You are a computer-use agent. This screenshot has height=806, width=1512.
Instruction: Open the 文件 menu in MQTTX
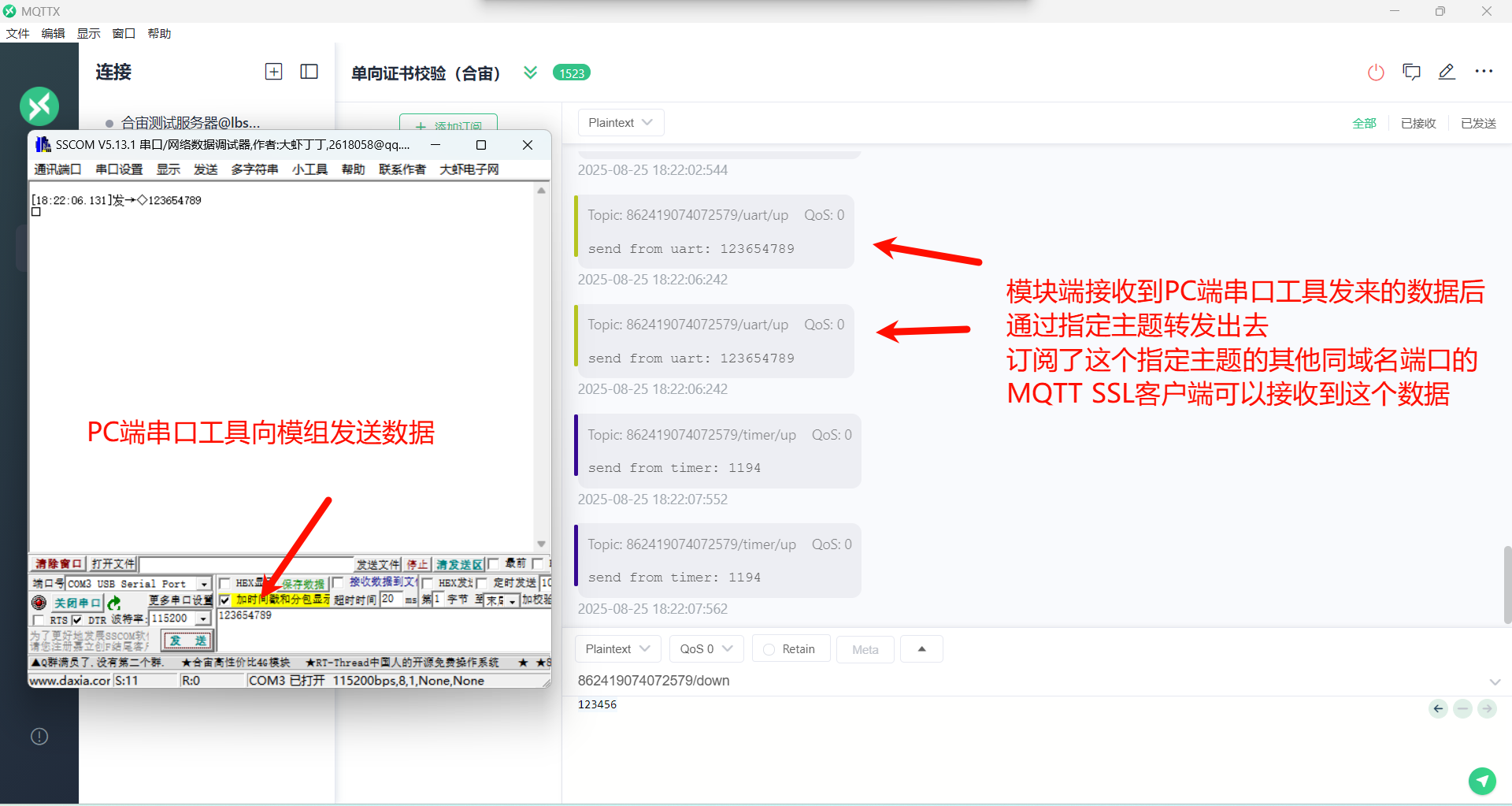pos(17,33)
